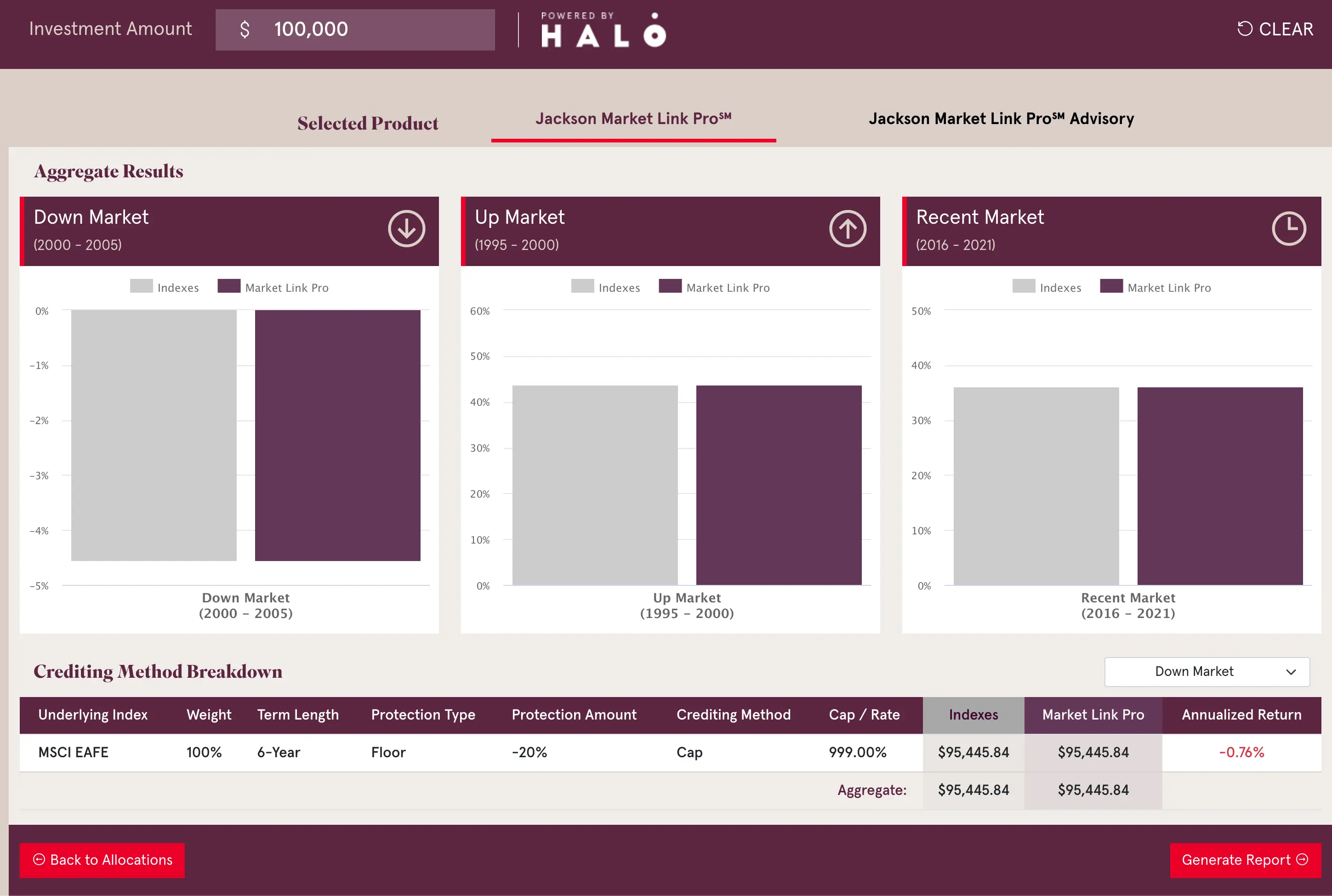Click the -0.76% annualized return value
Image resolution: width=1332 pixels, height=896 pixels.
coord(1241,752)
